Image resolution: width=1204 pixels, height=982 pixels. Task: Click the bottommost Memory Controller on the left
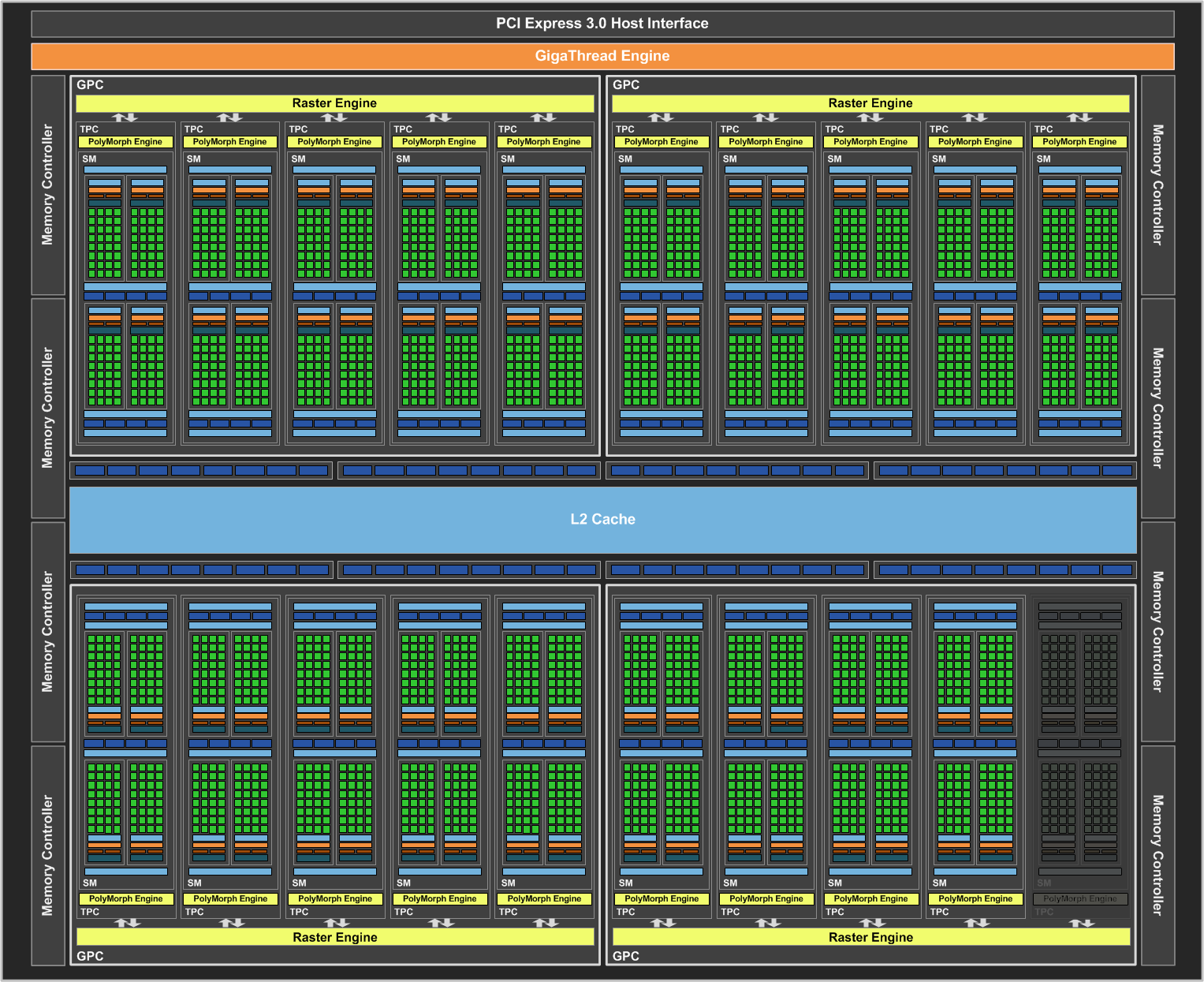[x=48, y=855]
